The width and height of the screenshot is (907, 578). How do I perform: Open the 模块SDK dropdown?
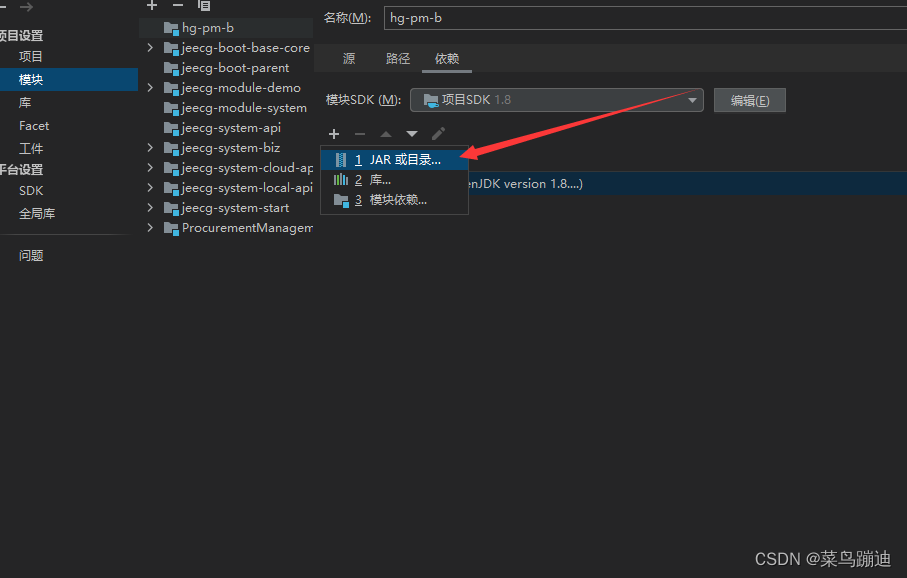coord(556,100)
